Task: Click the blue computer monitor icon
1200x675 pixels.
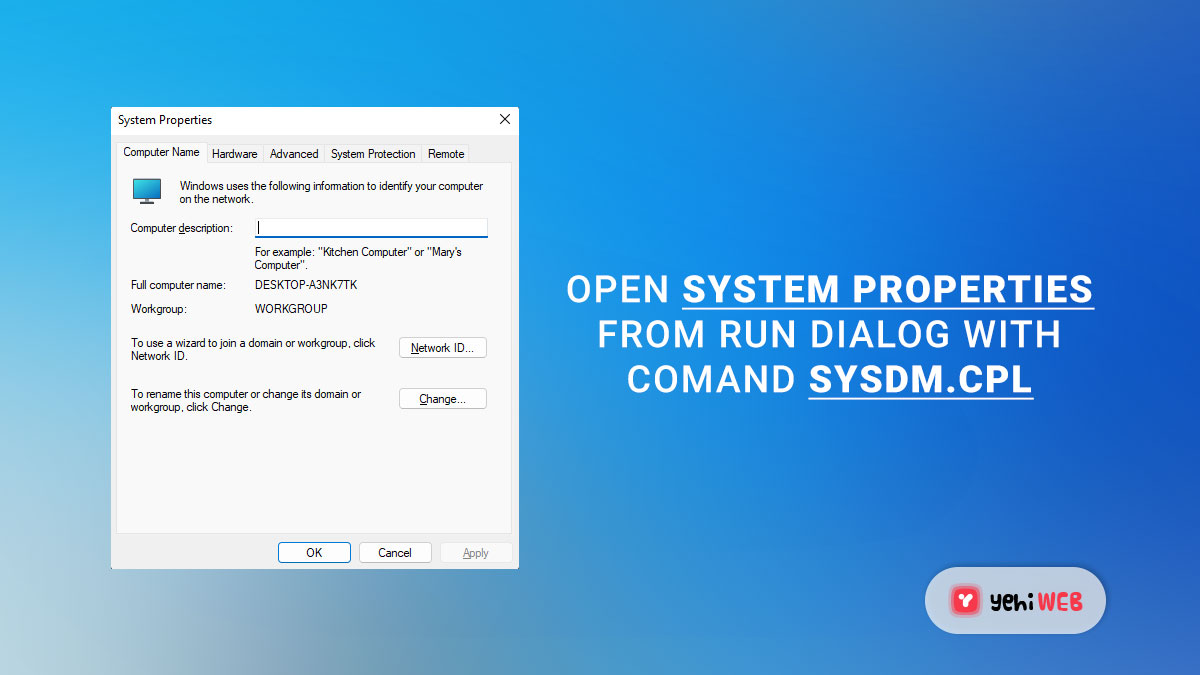Action: pos(147,191)
